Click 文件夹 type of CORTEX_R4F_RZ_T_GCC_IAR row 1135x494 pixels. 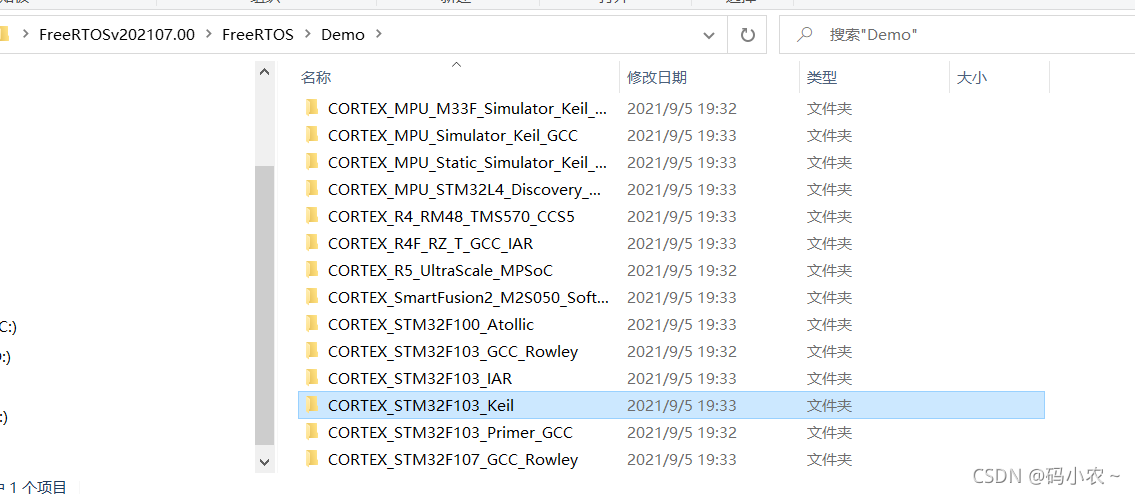830,243
